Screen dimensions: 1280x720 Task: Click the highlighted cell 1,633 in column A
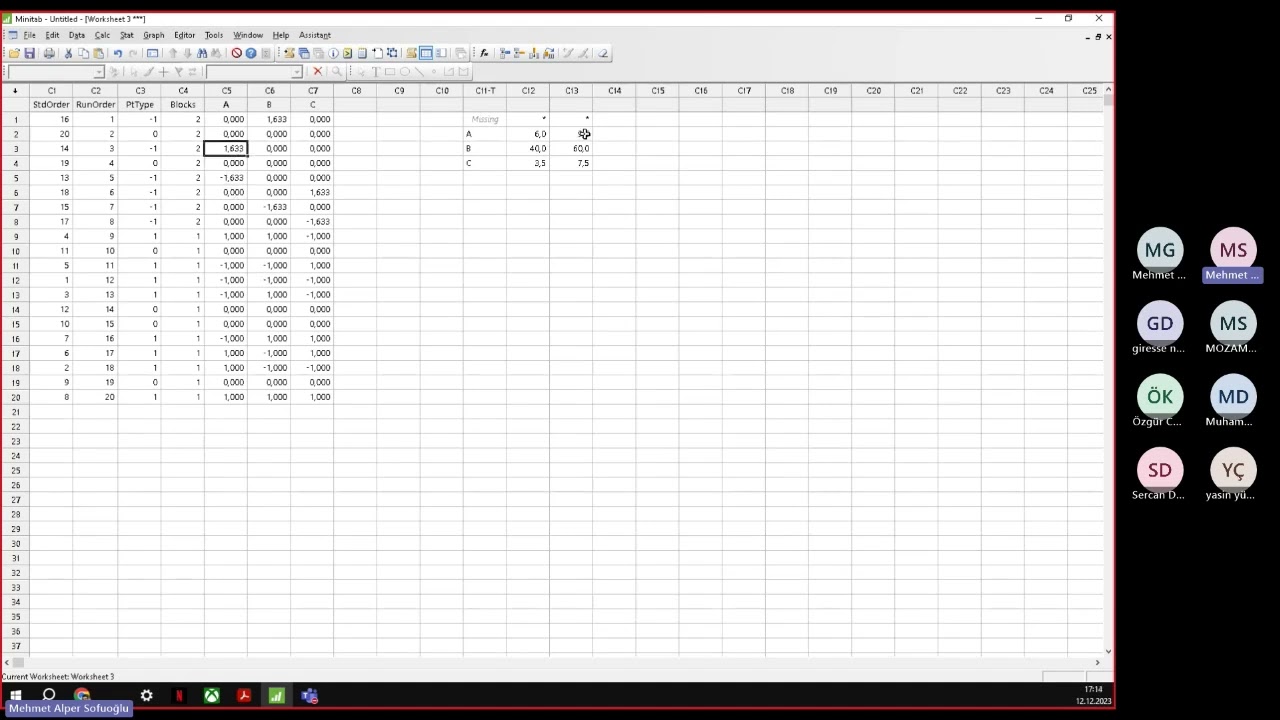[x=226, y=148]
